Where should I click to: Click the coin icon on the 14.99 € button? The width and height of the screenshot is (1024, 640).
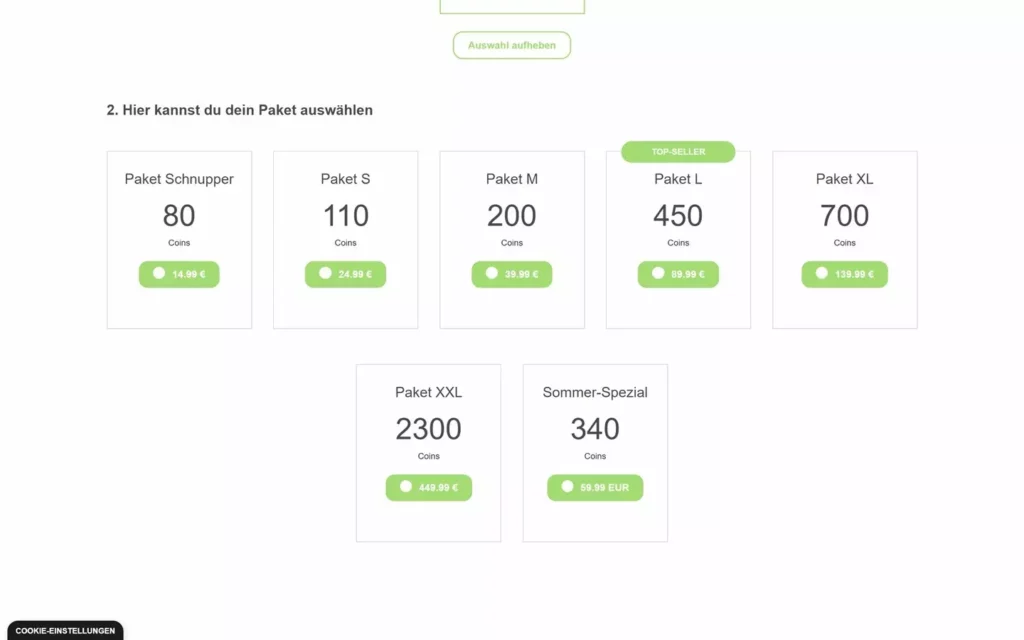pos(158,273)
